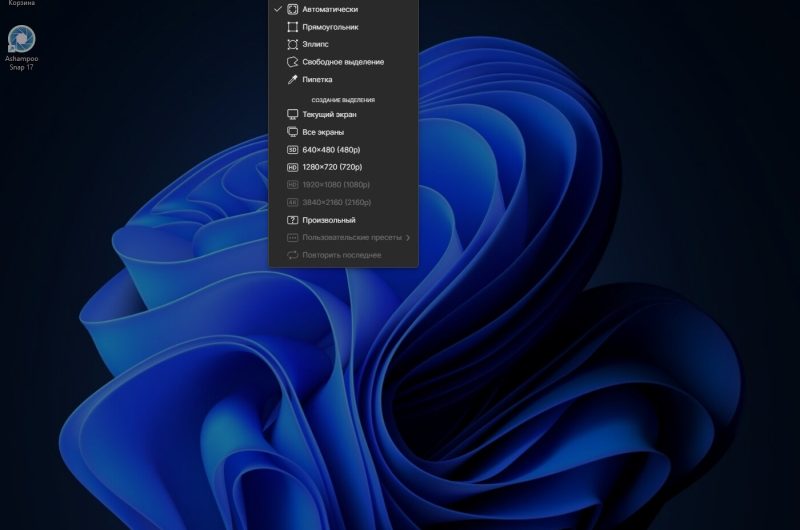Choose Все экраны capture option
800x530 pixels.
pos(343,132)
